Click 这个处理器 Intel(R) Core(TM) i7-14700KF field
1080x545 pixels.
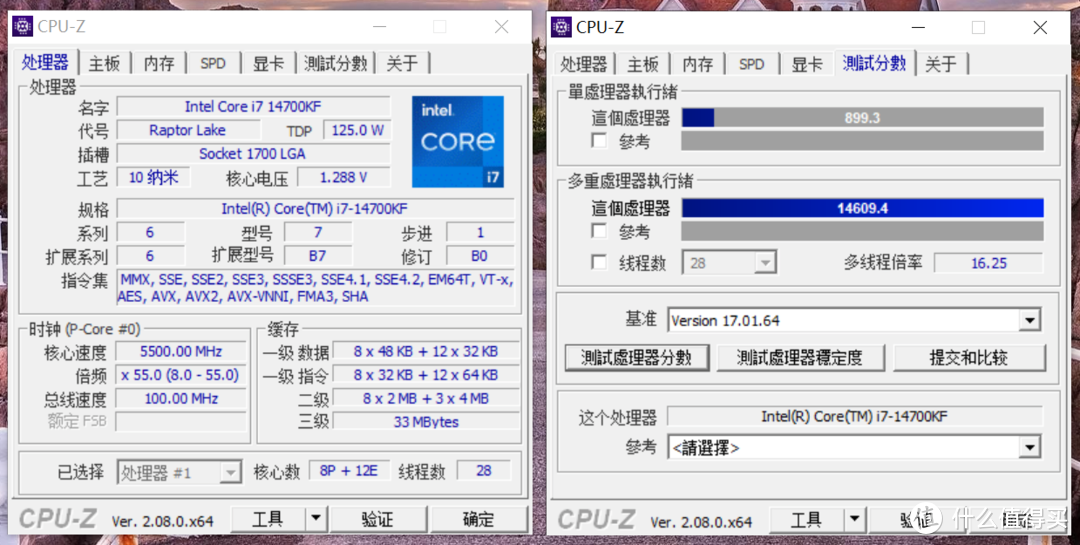pyautogui.click(x=855, y=416)
